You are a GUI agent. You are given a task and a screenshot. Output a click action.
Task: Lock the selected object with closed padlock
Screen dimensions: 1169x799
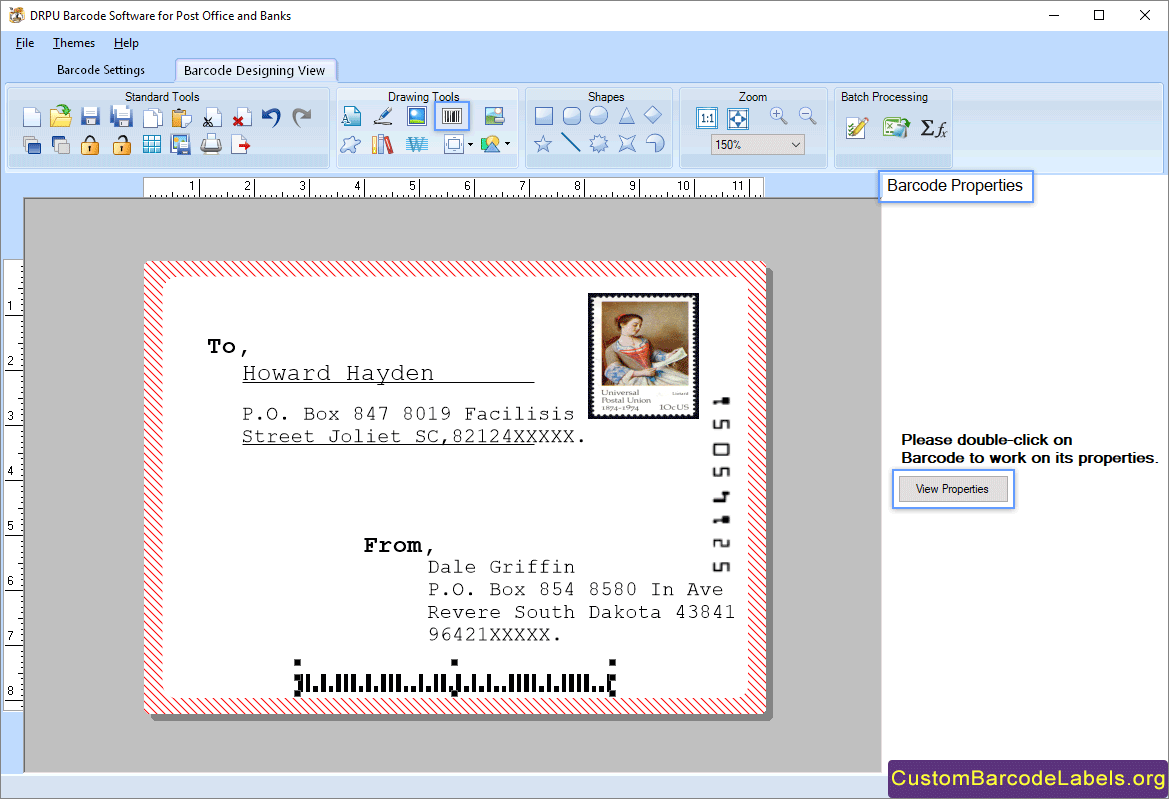point(90,145)
